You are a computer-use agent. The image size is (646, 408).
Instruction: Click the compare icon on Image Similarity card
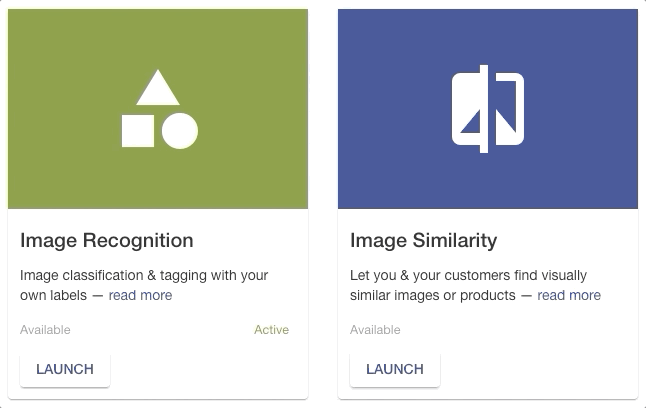point(488,109)
